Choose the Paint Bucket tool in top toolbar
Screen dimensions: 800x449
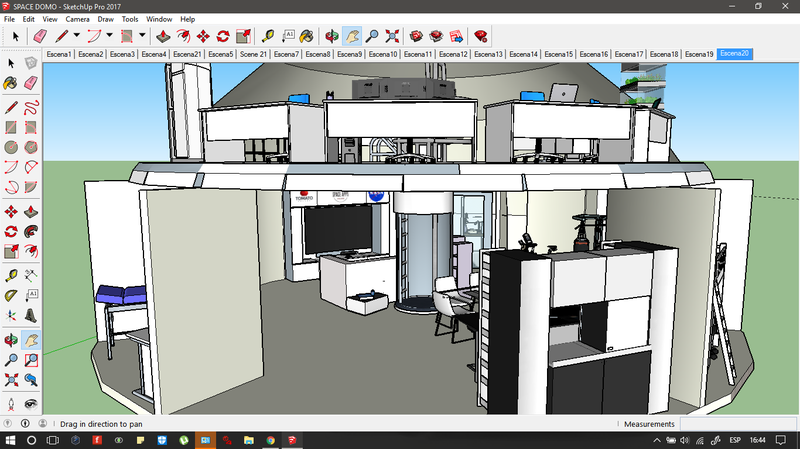tap(307, 36)
